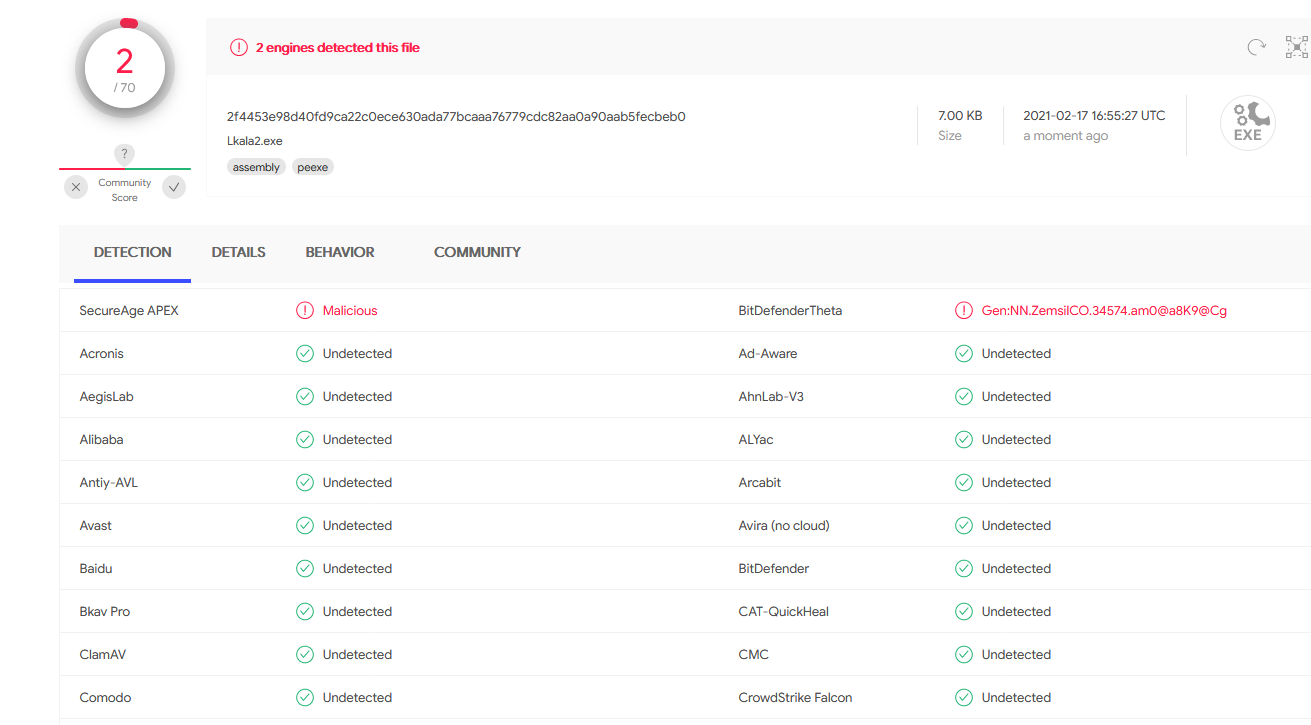Click the Malicious result text
The image size is (1311, 725).
pos(350,311)
